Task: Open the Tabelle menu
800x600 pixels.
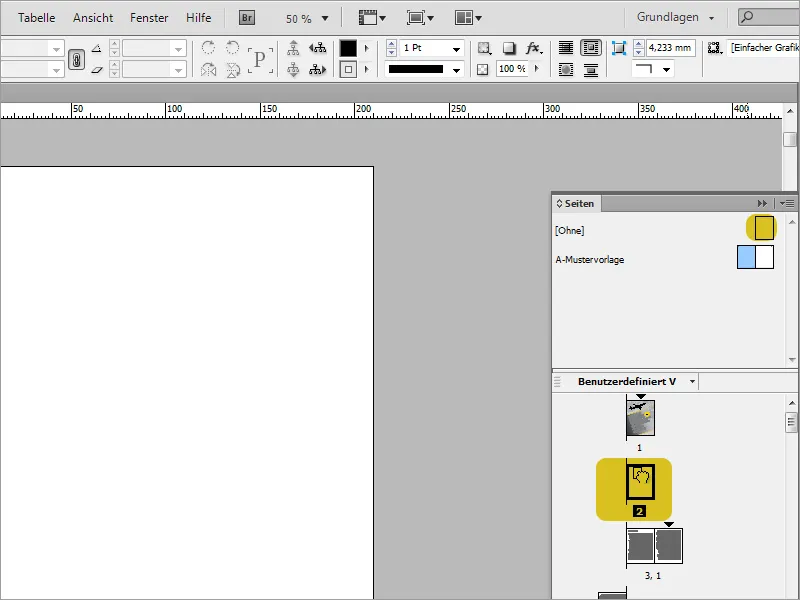Action: point(37,18)
